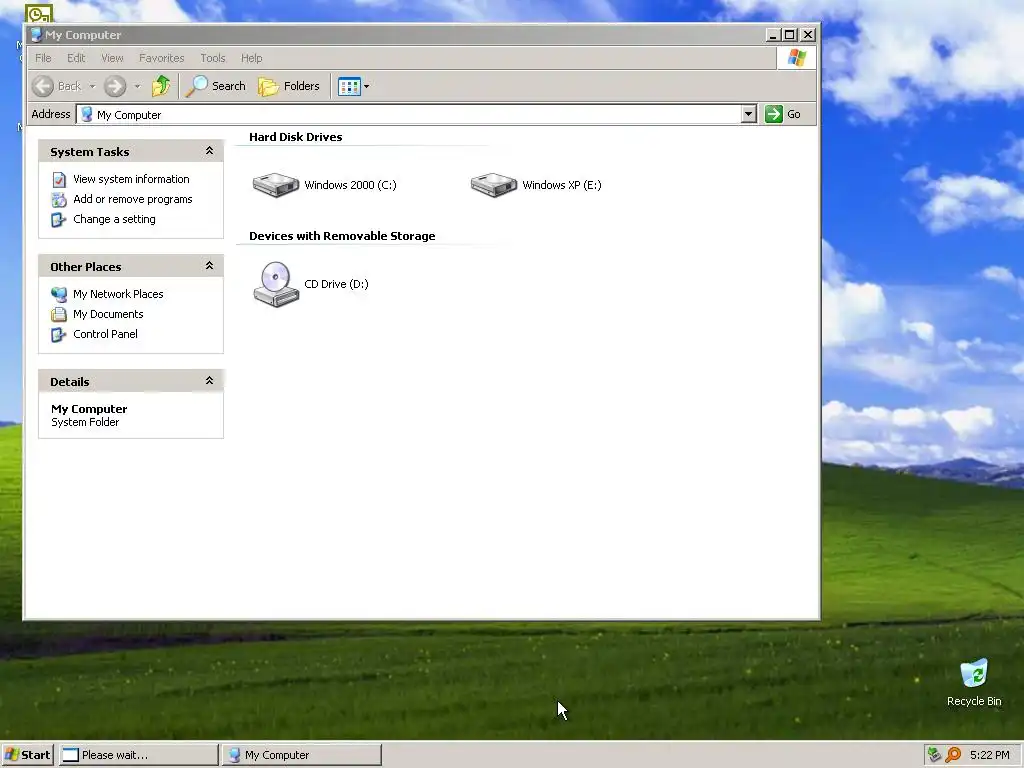Click the My Network Places icon
Screen dimensions: 1024x768
coord(59,295)
